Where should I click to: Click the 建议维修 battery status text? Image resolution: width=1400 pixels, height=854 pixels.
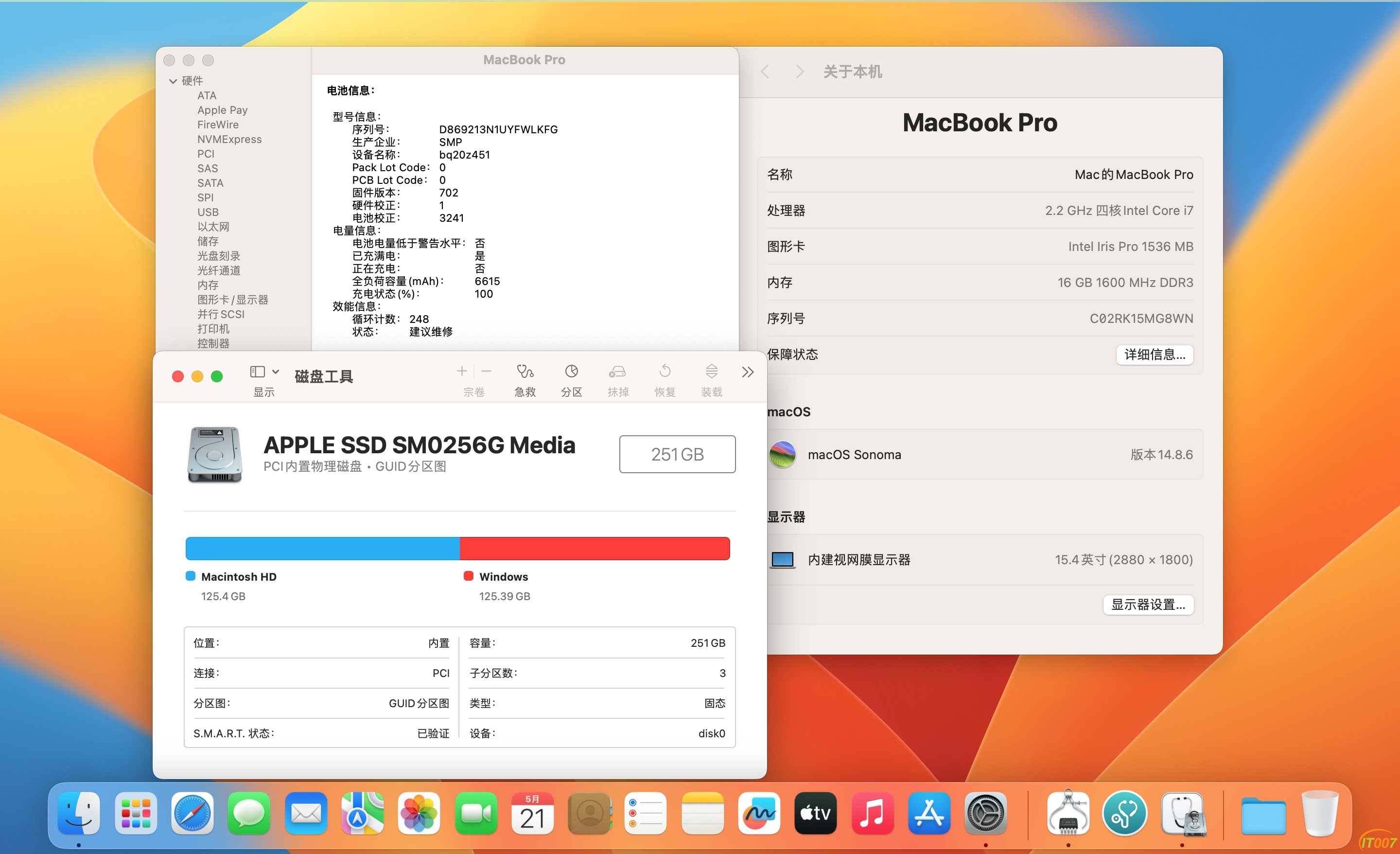click(431, 332)
